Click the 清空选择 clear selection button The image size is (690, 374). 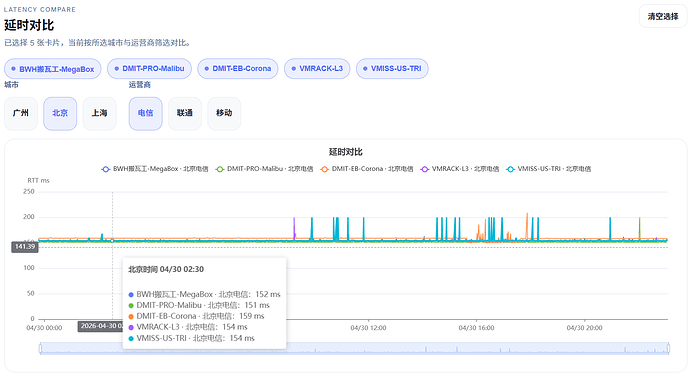(x=663, y=16)
